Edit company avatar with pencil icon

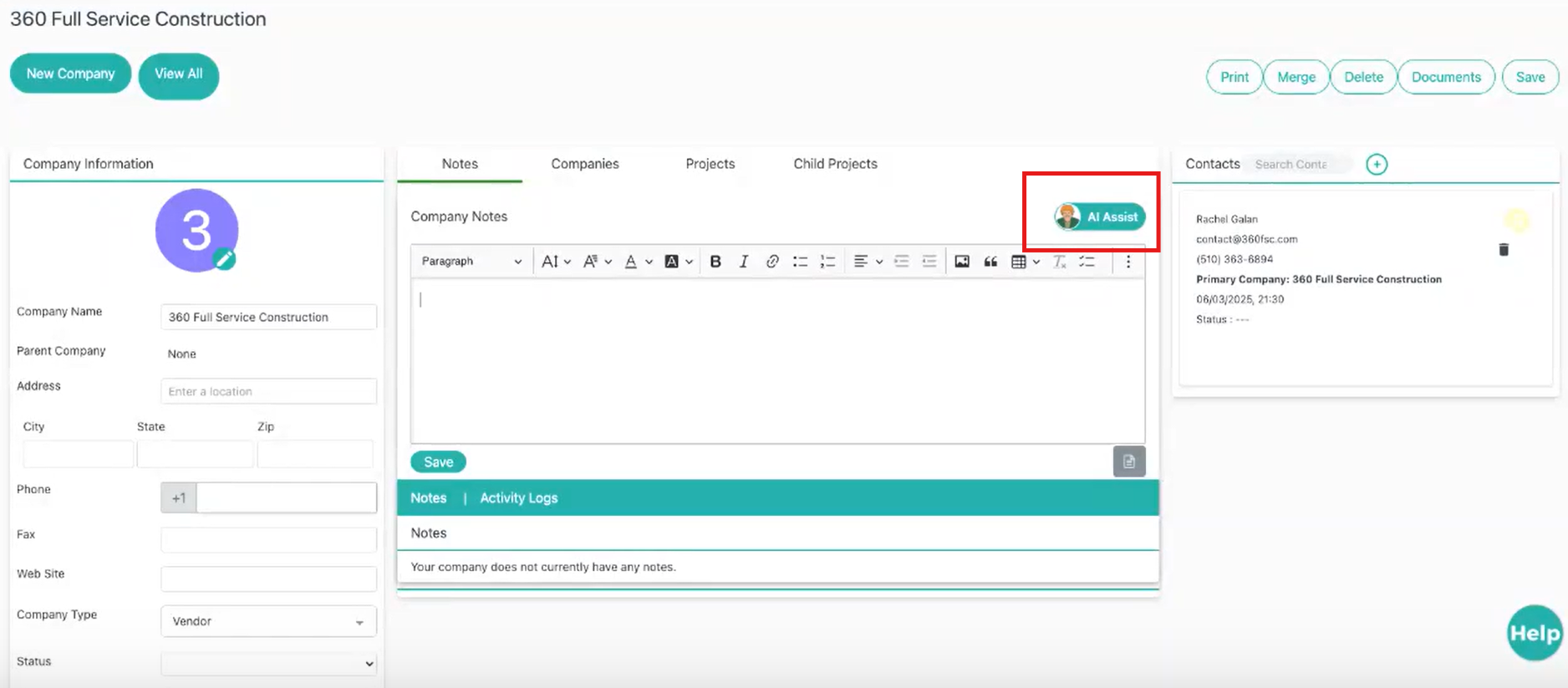tap(224, 259)
